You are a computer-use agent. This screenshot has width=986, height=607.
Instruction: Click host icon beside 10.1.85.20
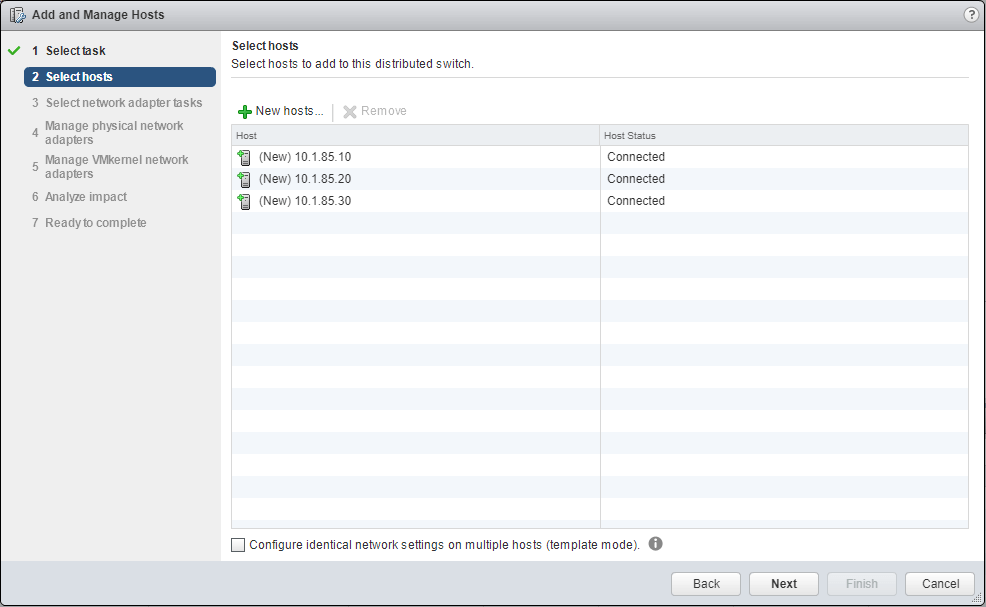pos(244,179)
